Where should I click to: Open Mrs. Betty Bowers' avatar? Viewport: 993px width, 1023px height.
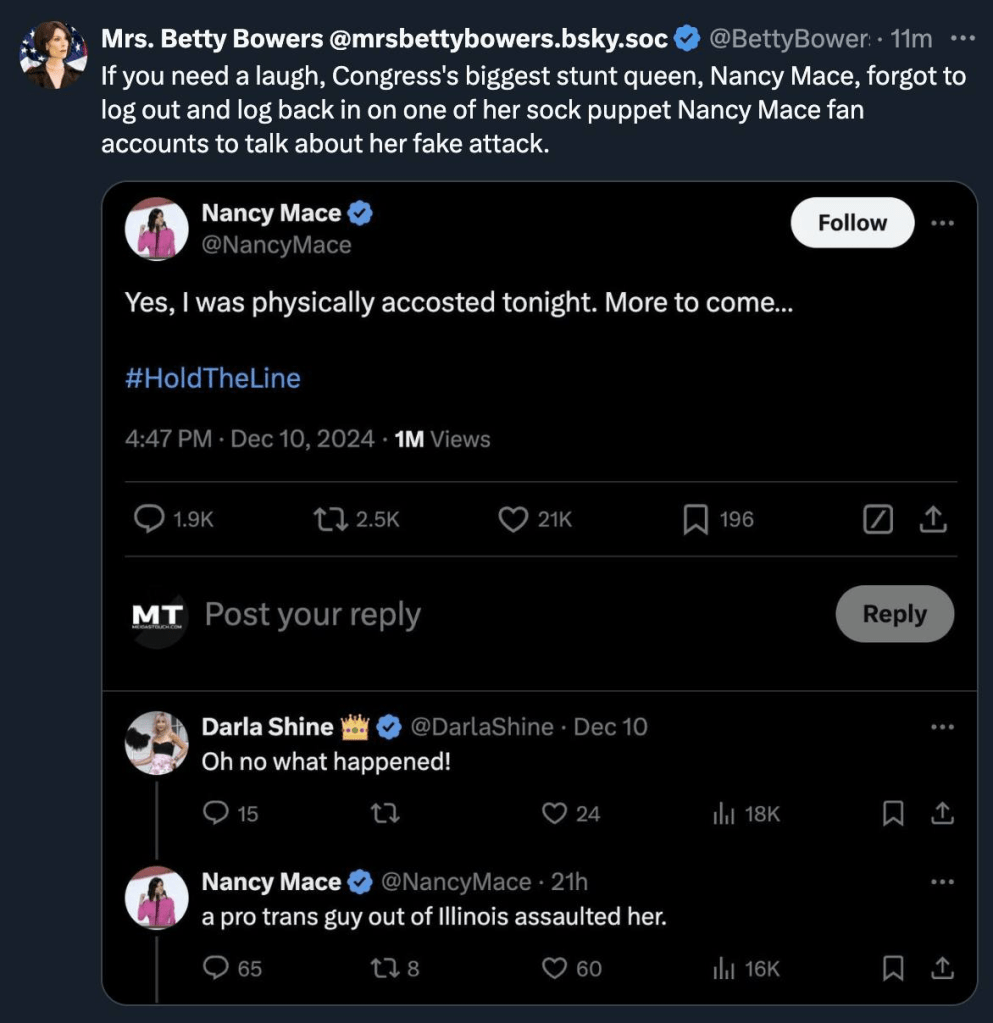tap(53, 54)
